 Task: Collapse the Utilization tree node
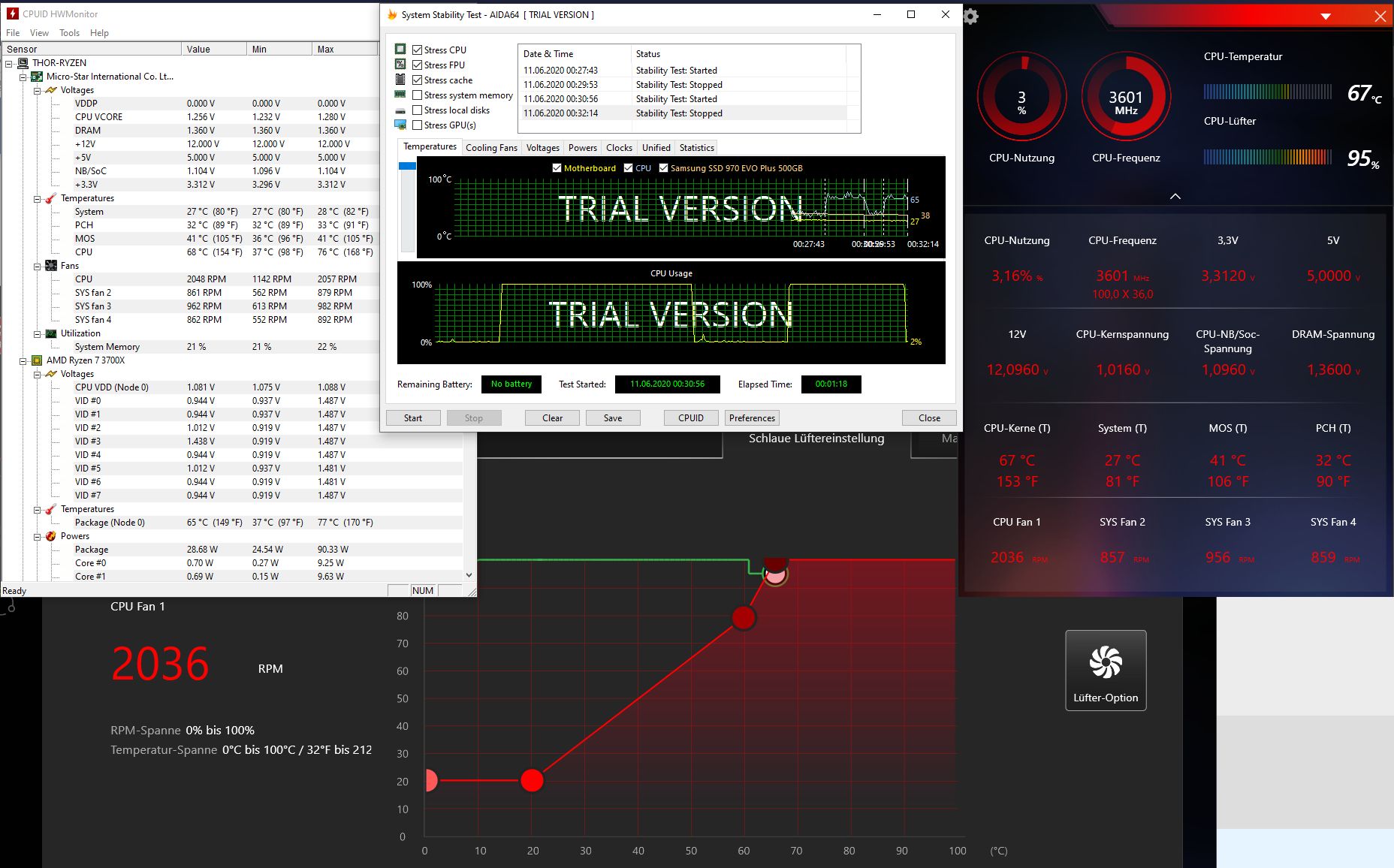(x=37, y=333)
